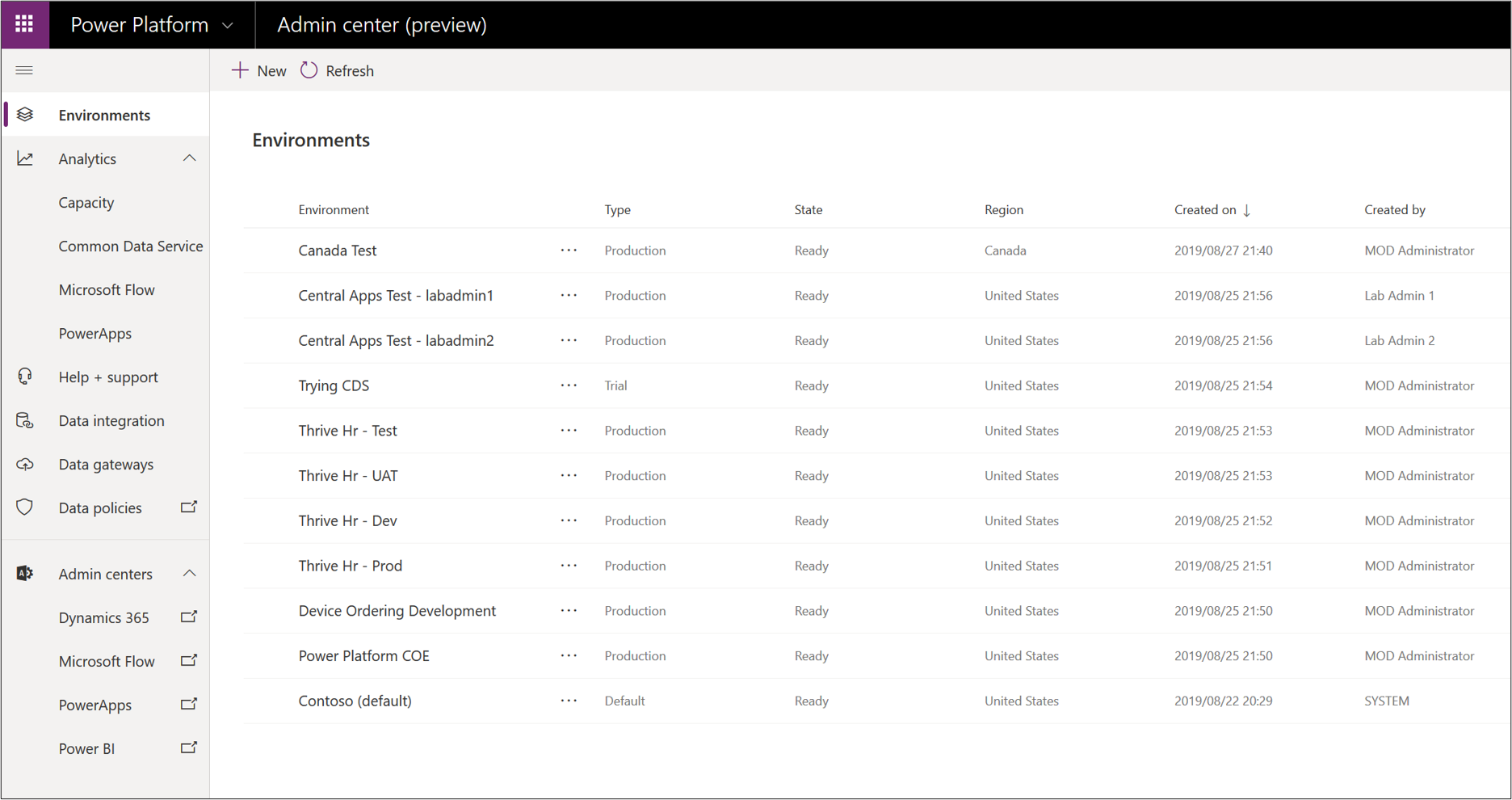The image size is (1512, 800).
Task: Open more options for Central Apps Test - labadmin2
Action: click(569, 341)
